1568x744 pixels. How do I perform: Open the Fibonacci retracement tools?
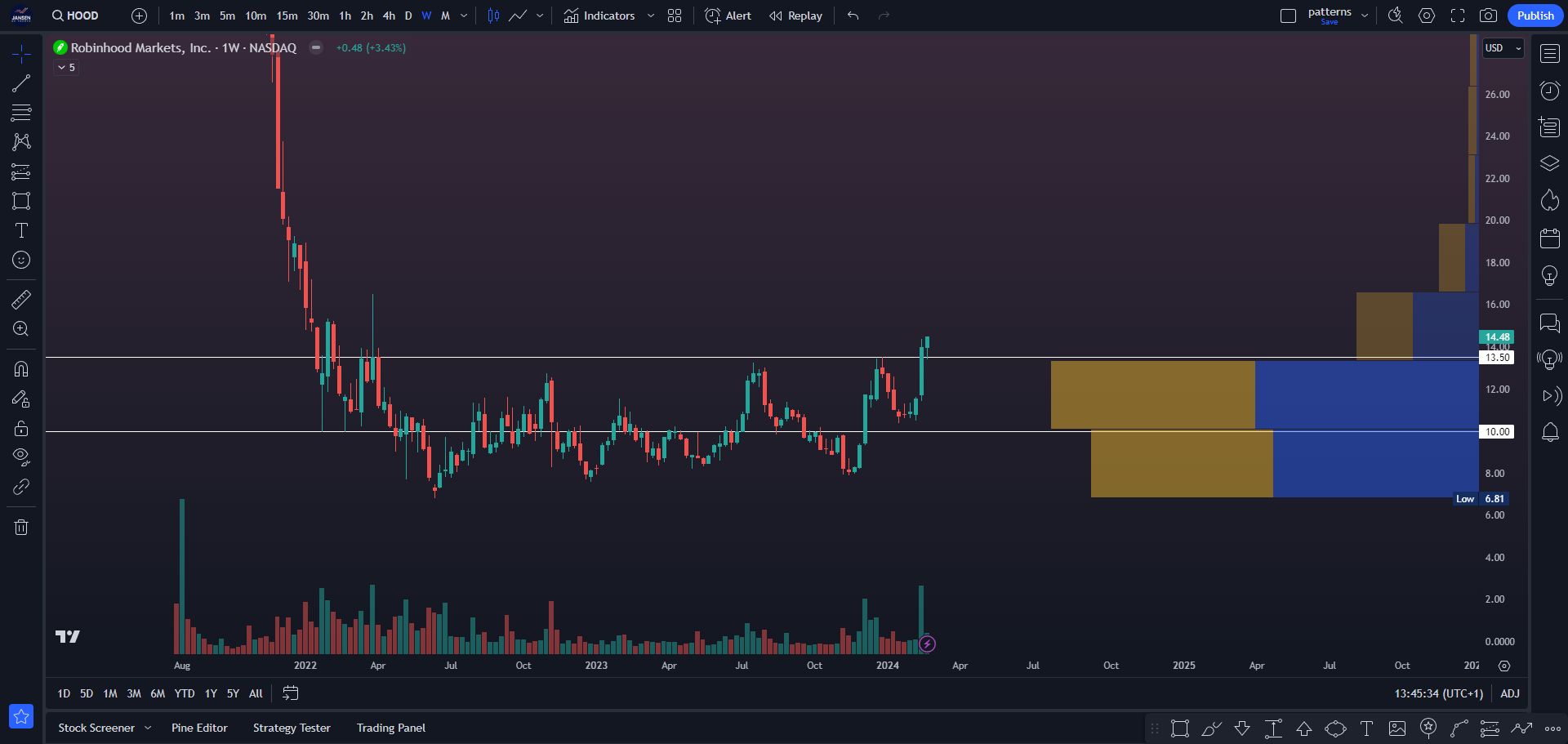[21, 113]
